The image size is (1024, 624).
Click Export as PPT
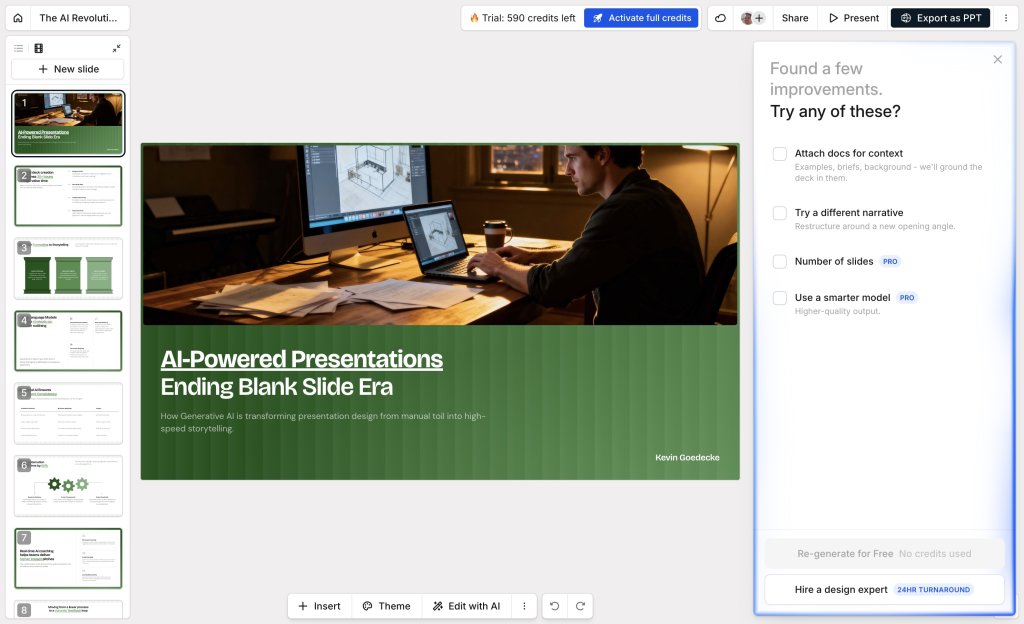[x=940, y=18]
